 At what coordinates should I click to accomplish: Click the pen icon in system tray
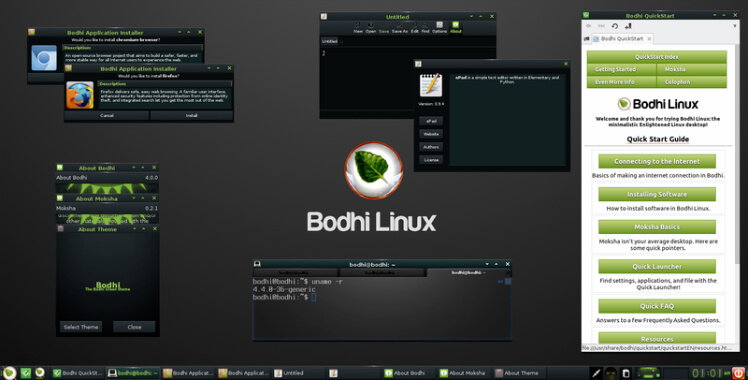(596, 373)
